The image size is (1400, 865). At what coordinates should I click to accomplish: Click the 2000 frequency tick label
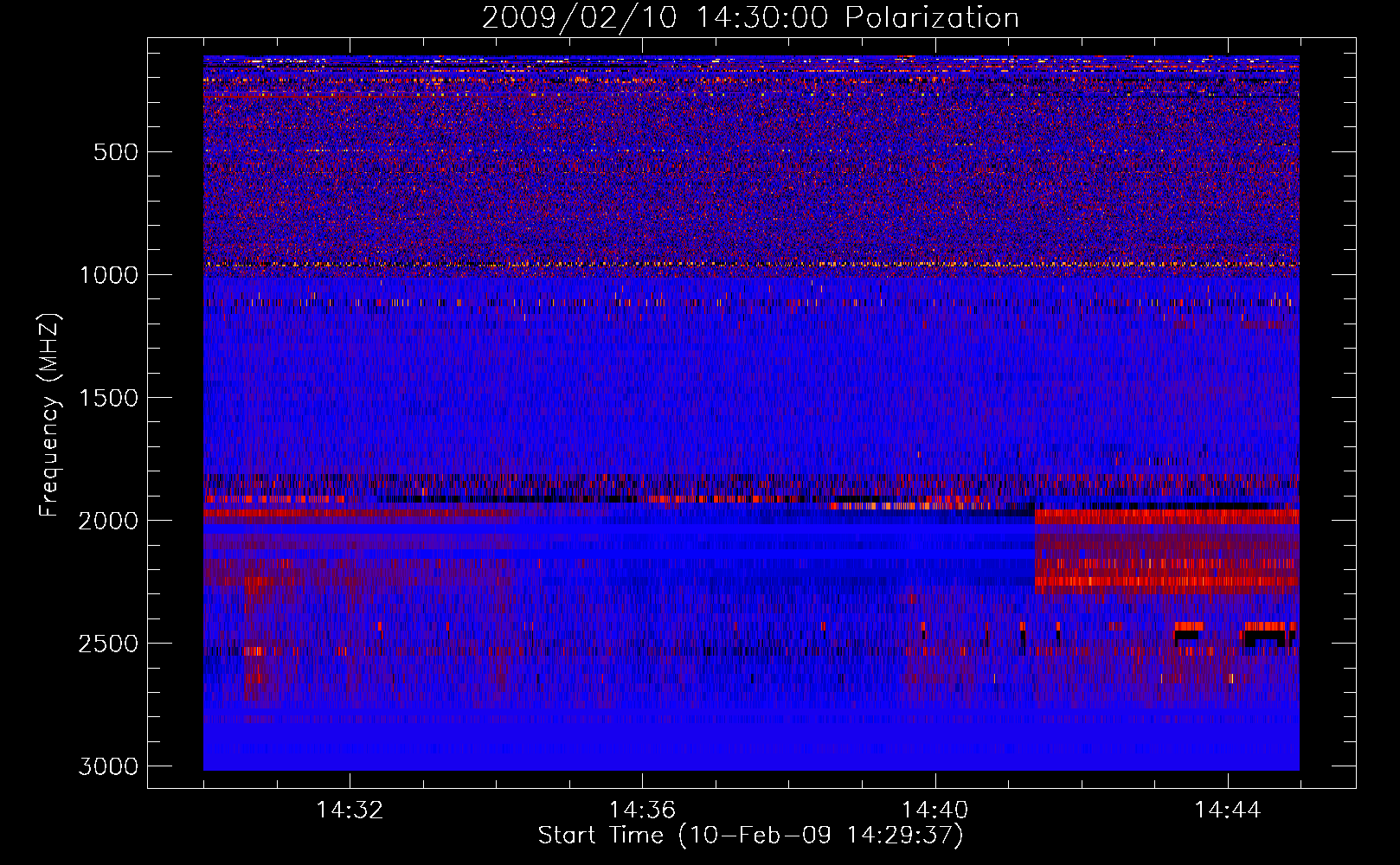108,521
